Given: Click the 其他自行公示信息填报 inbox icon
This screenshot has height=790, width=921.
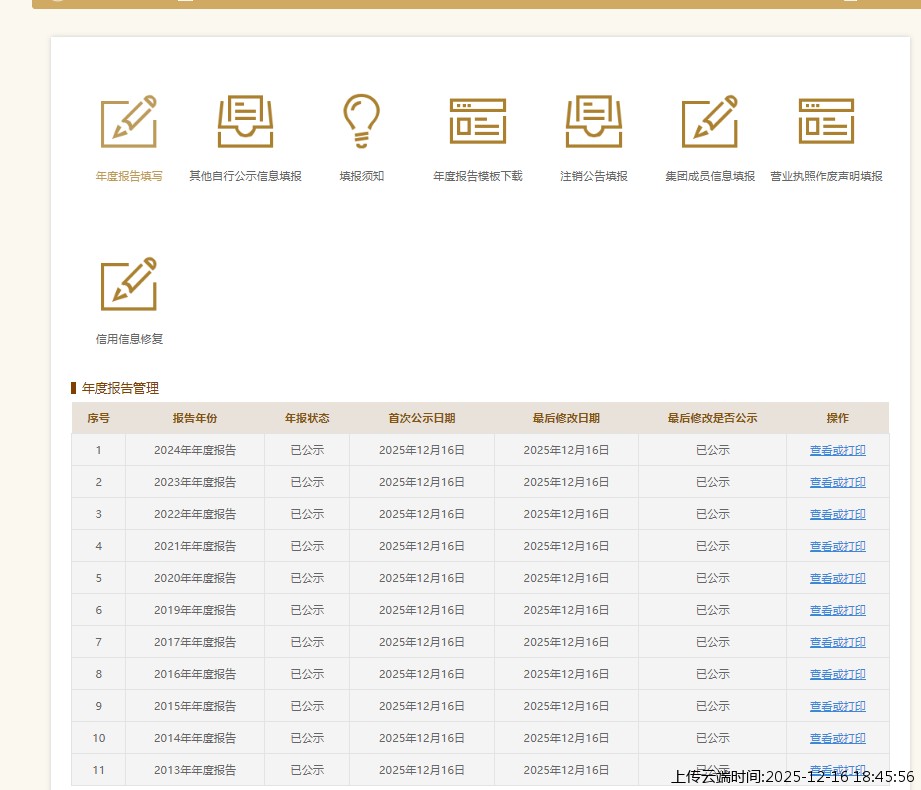Looking at the screenshot, I should [x=245, y=122].
